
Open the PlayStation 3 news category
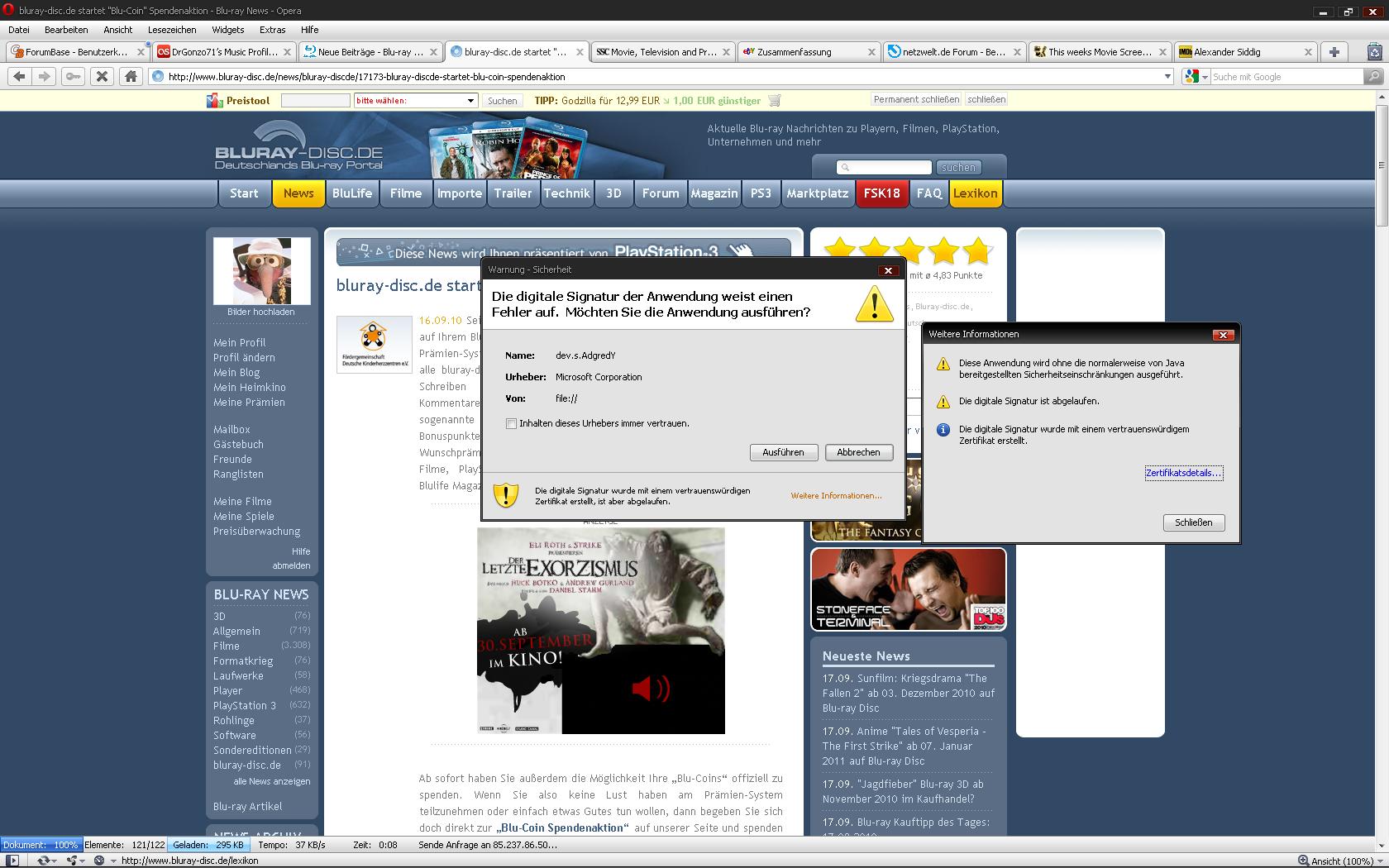coord(245,705)
